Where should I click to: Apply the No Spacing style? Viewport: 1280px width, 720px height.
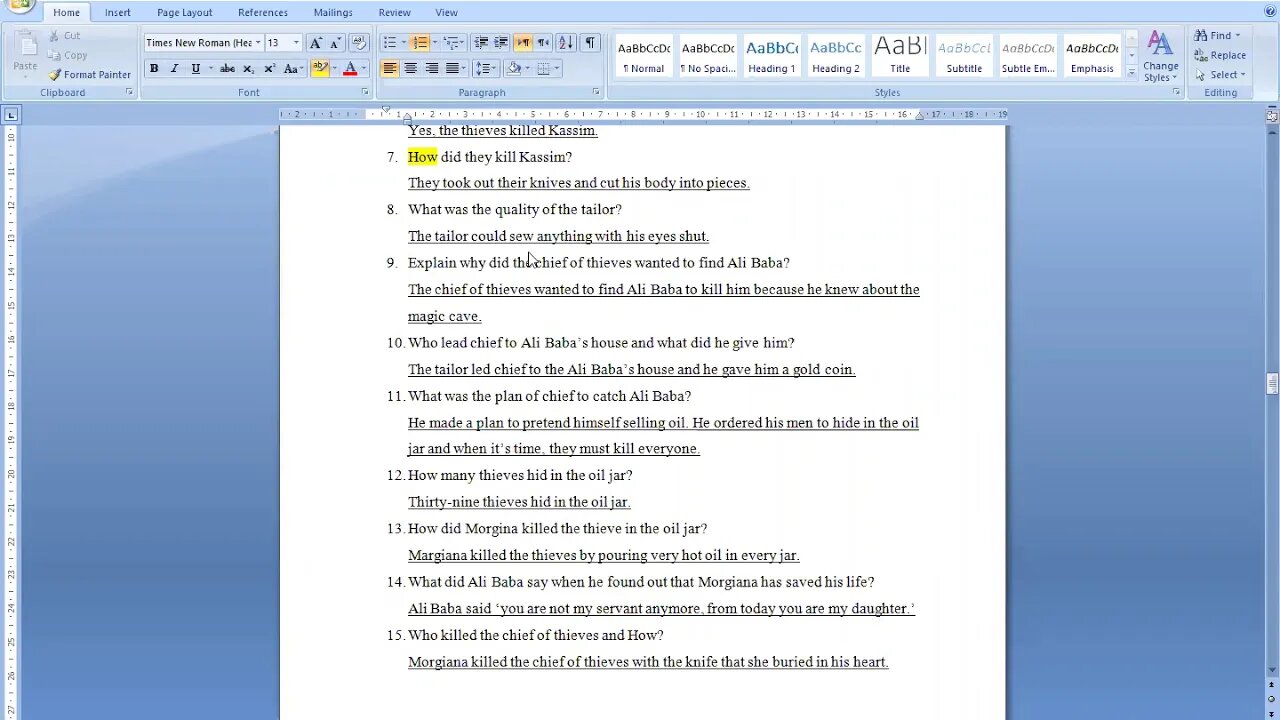click(708, 56)
